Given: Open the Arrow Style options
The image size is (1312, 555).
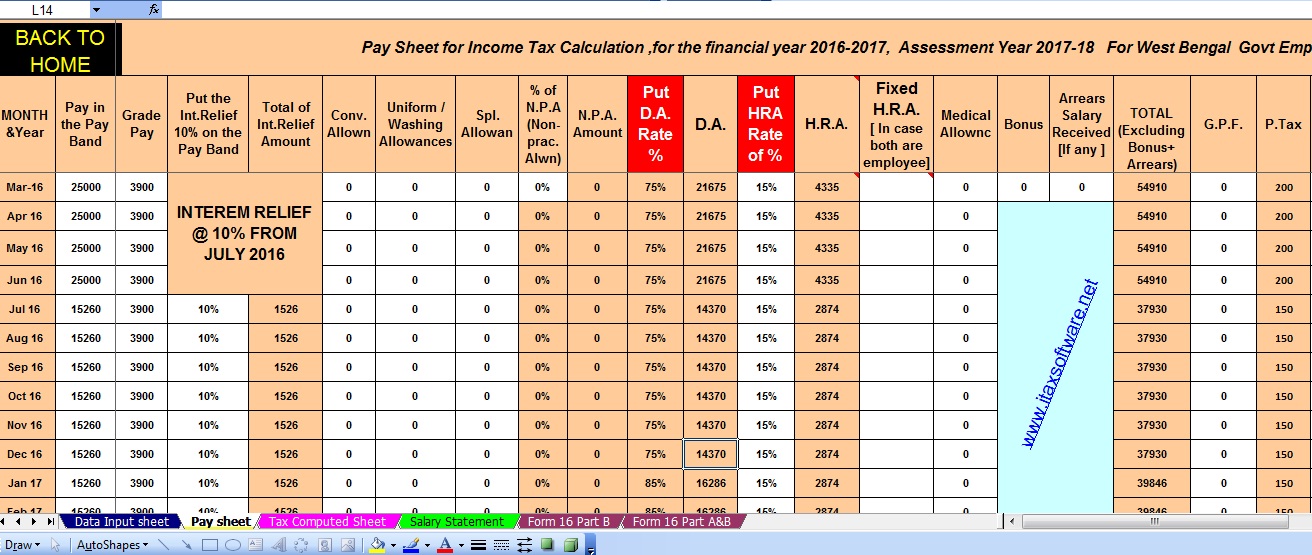Looking at the screenshot, I should click(524, 545).
